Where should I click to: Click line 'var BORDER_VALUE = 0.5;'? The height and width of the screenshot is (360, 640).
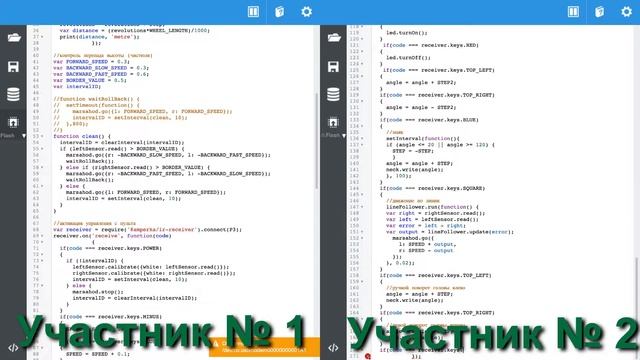coord(90,80)
